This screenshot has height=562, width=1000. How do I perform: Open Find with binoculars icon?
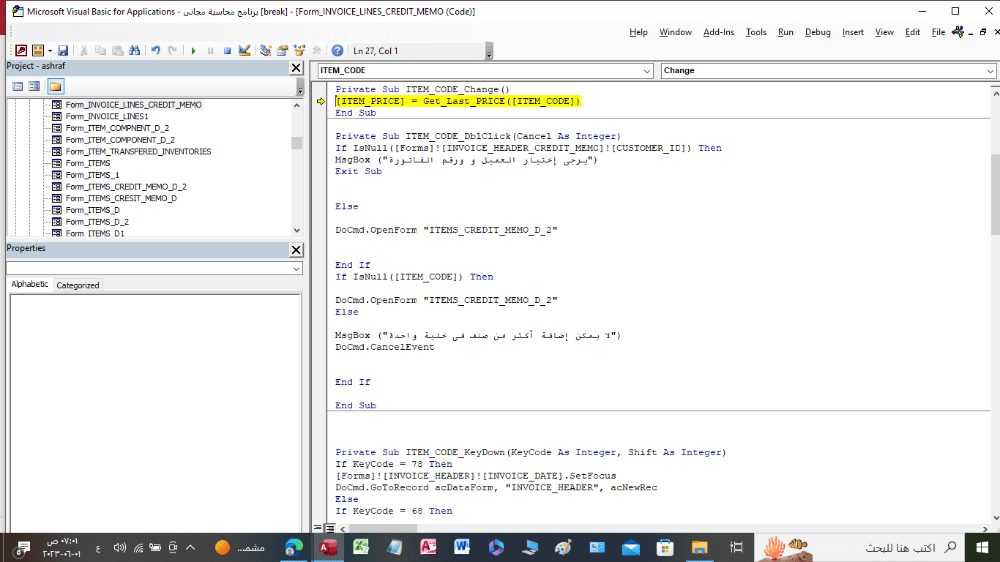point(135,50)
